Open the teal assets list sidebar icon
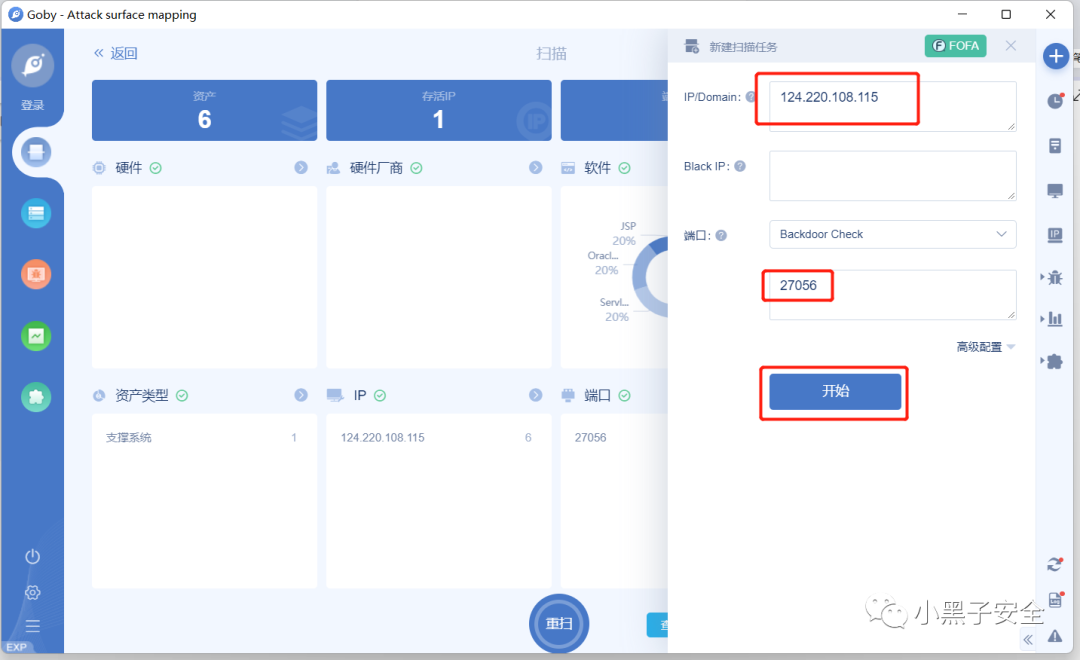This screenshot has height=660, width=1080. 36,214
